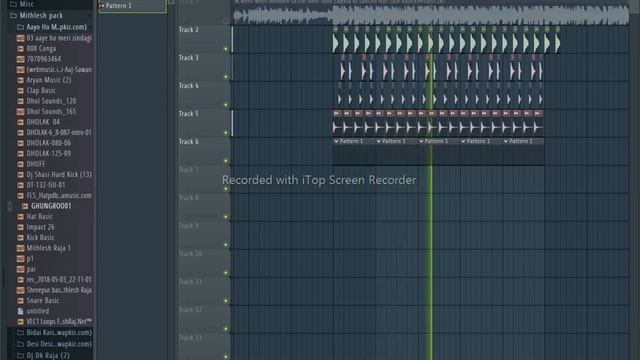Image resolution: width=640 pixels, height=360 pixels.
Task: Select the Track 4 label header
Action: (189, 86)
